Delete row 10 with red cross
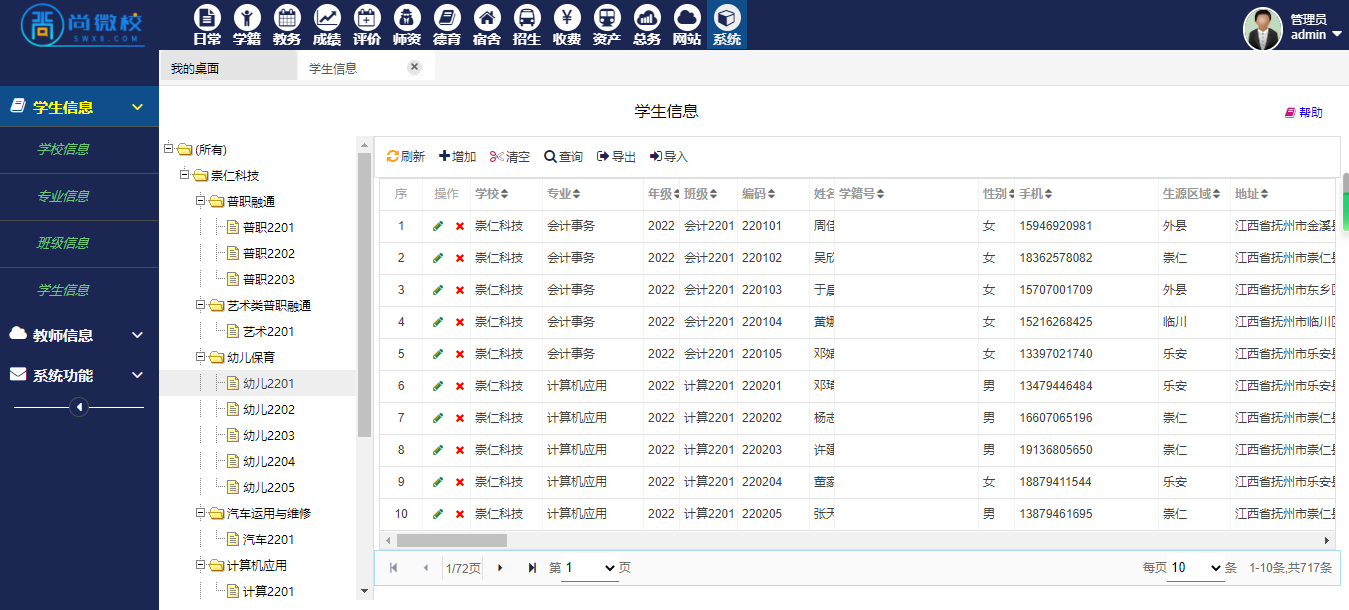 tap(460, 514)
